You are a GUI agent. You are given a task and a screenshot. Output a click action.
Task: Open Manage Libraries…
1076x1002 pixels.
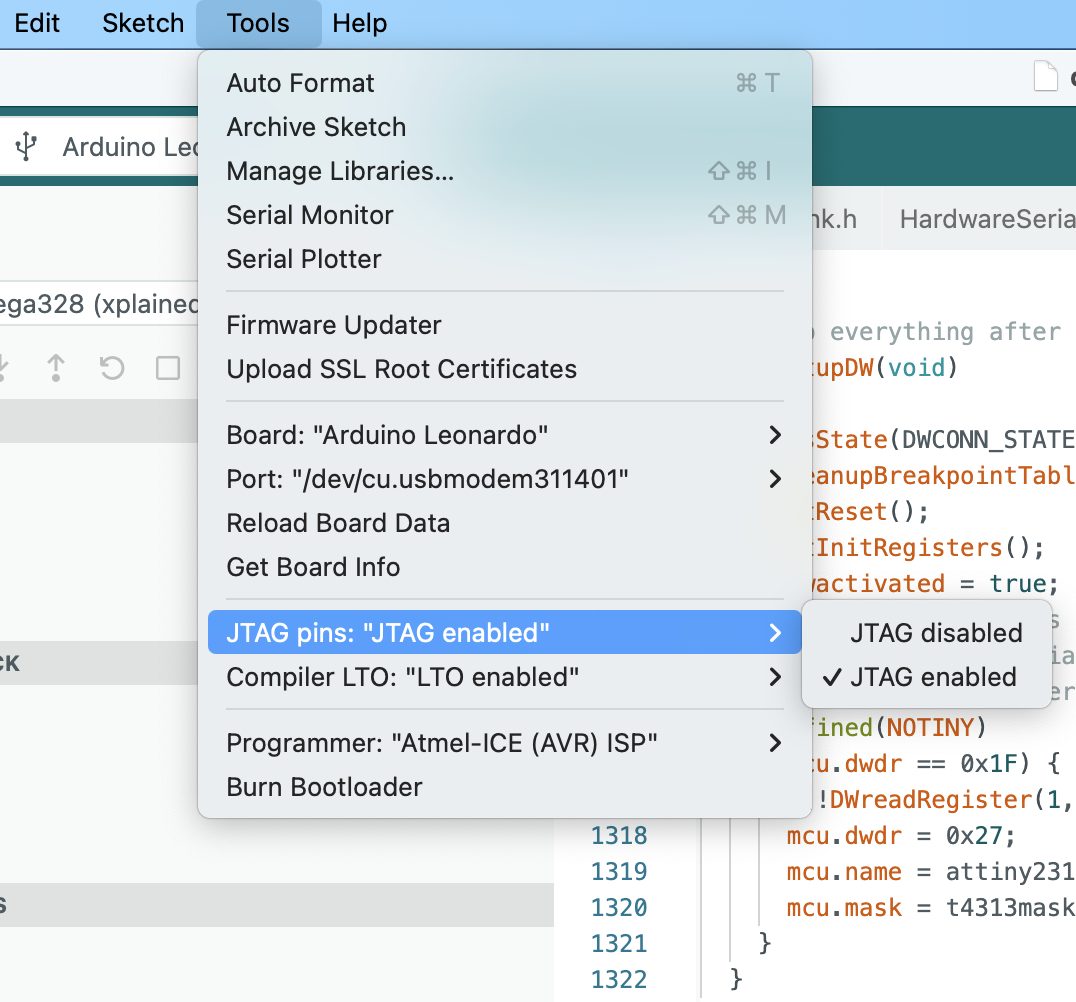(x=504, y=171)
